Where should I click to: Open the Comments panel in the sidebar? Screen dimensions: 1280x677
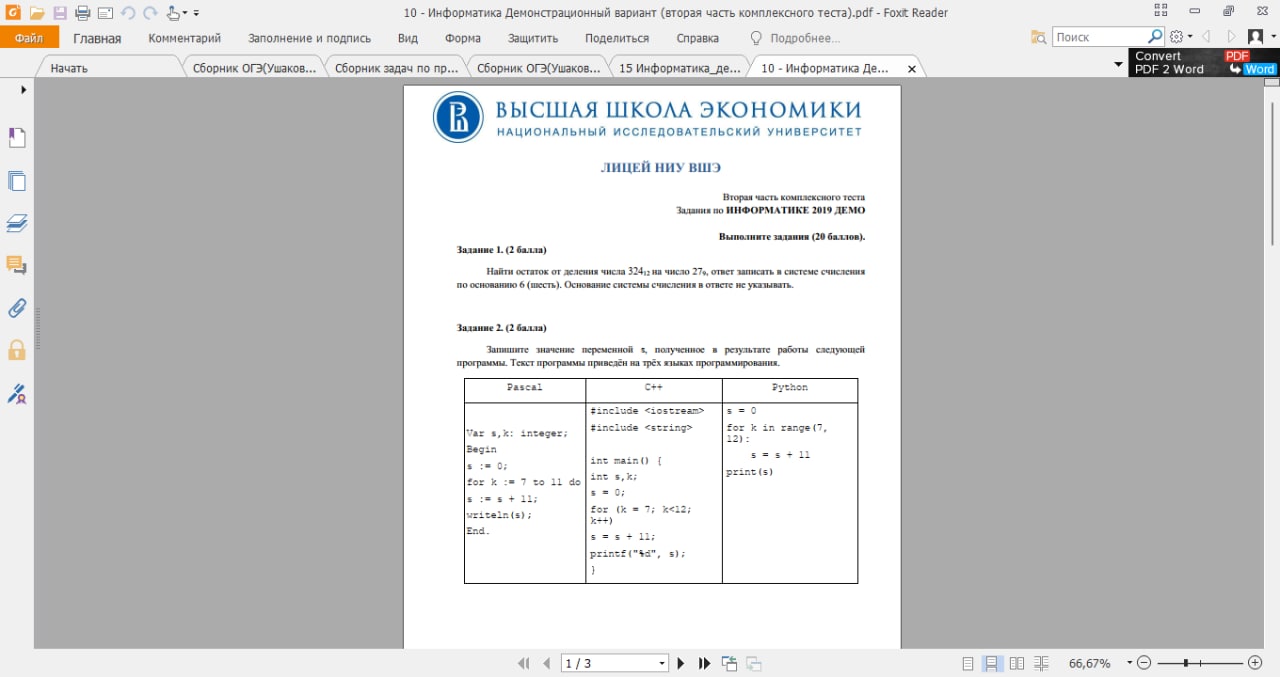pos(17,265)
